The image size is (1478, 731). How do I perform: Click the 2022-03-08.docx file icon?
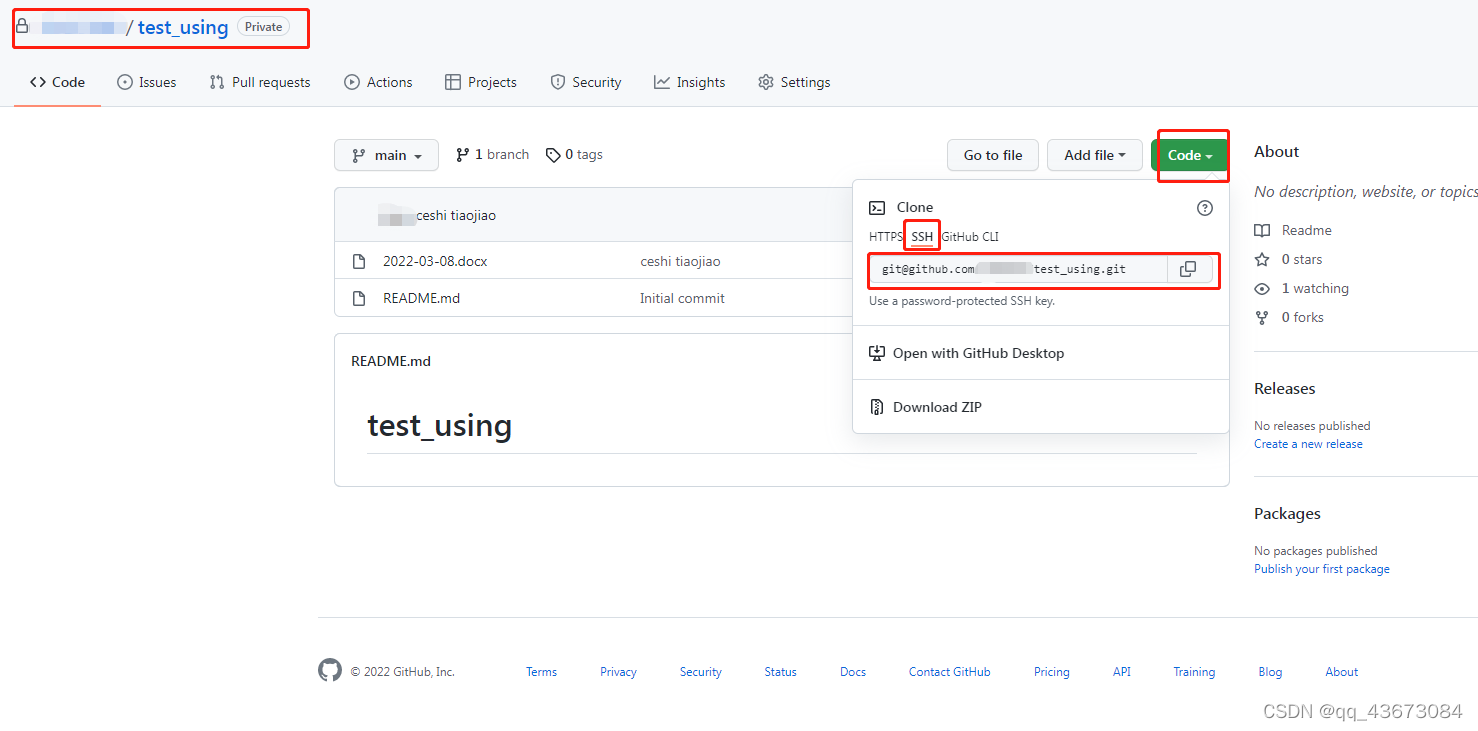coord(359,261)
